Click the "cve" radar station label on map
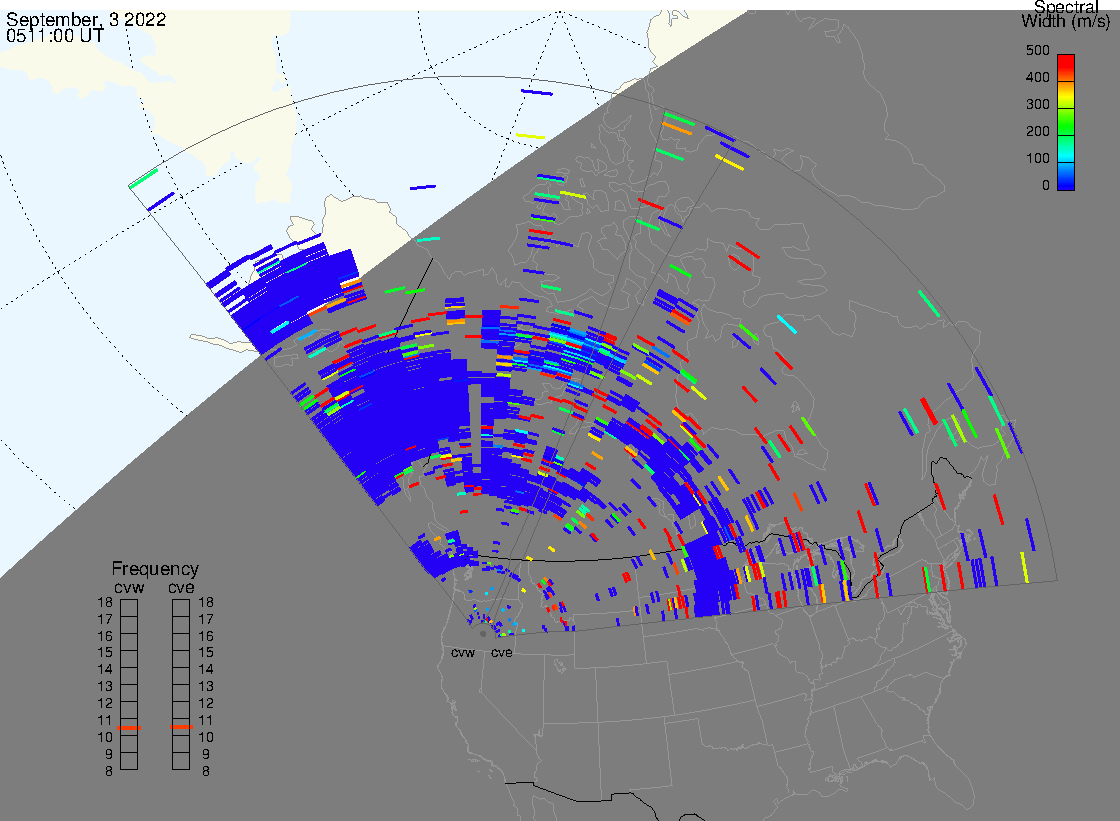The image size is (1120, 821). click(x=501, y=652)
